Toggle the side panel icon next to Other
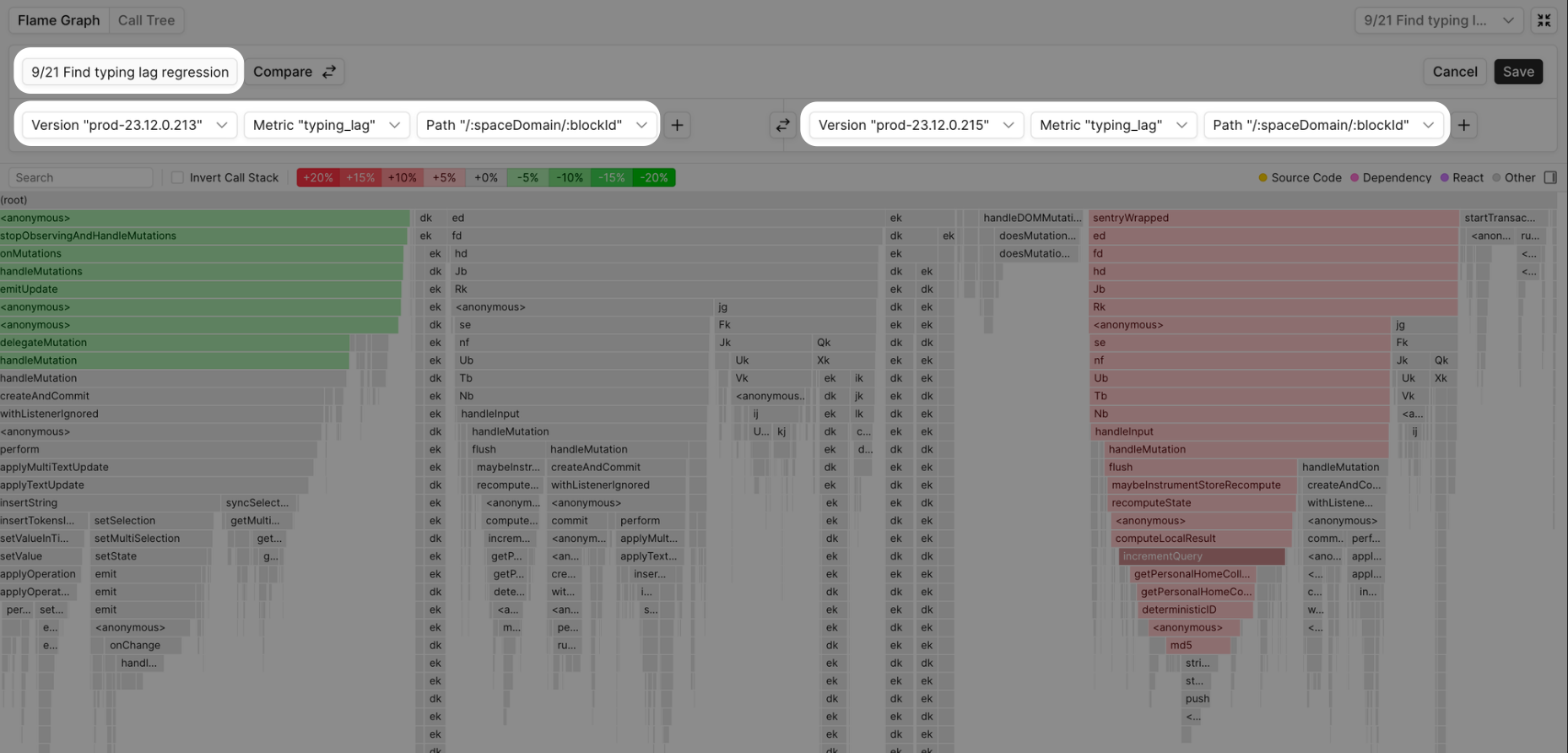The image size is (1568, 753). pos(1550,177)
